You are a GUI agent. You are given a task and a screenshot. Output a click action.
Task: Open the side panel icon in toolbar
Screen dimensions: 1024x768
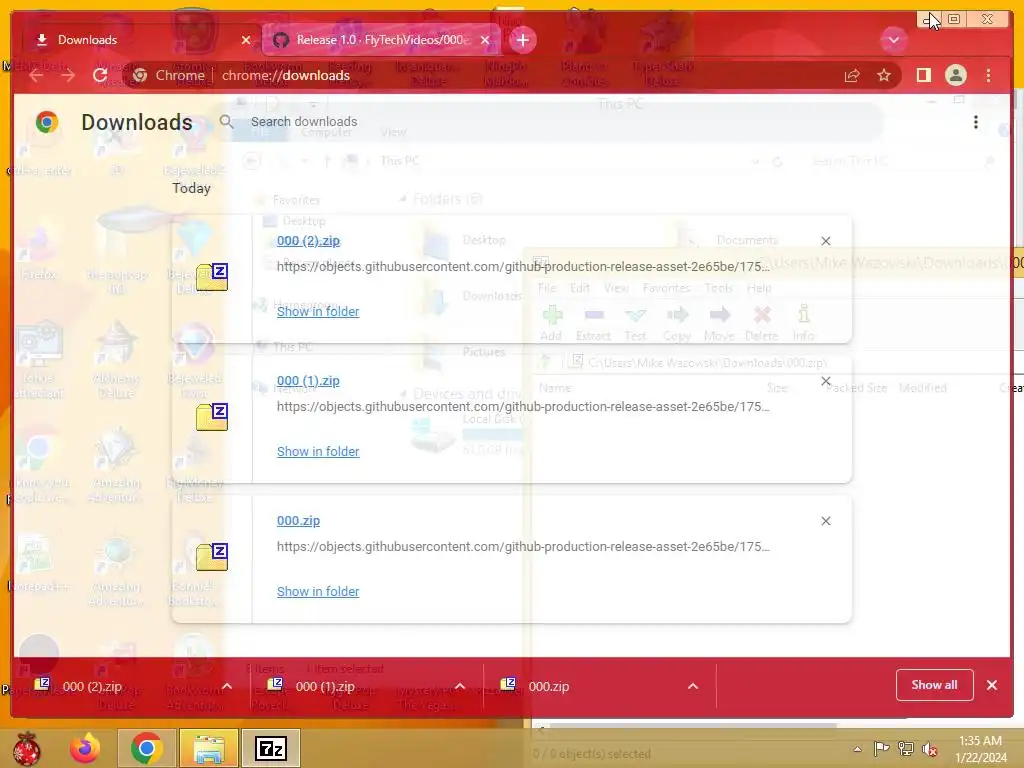click(923, 75)
